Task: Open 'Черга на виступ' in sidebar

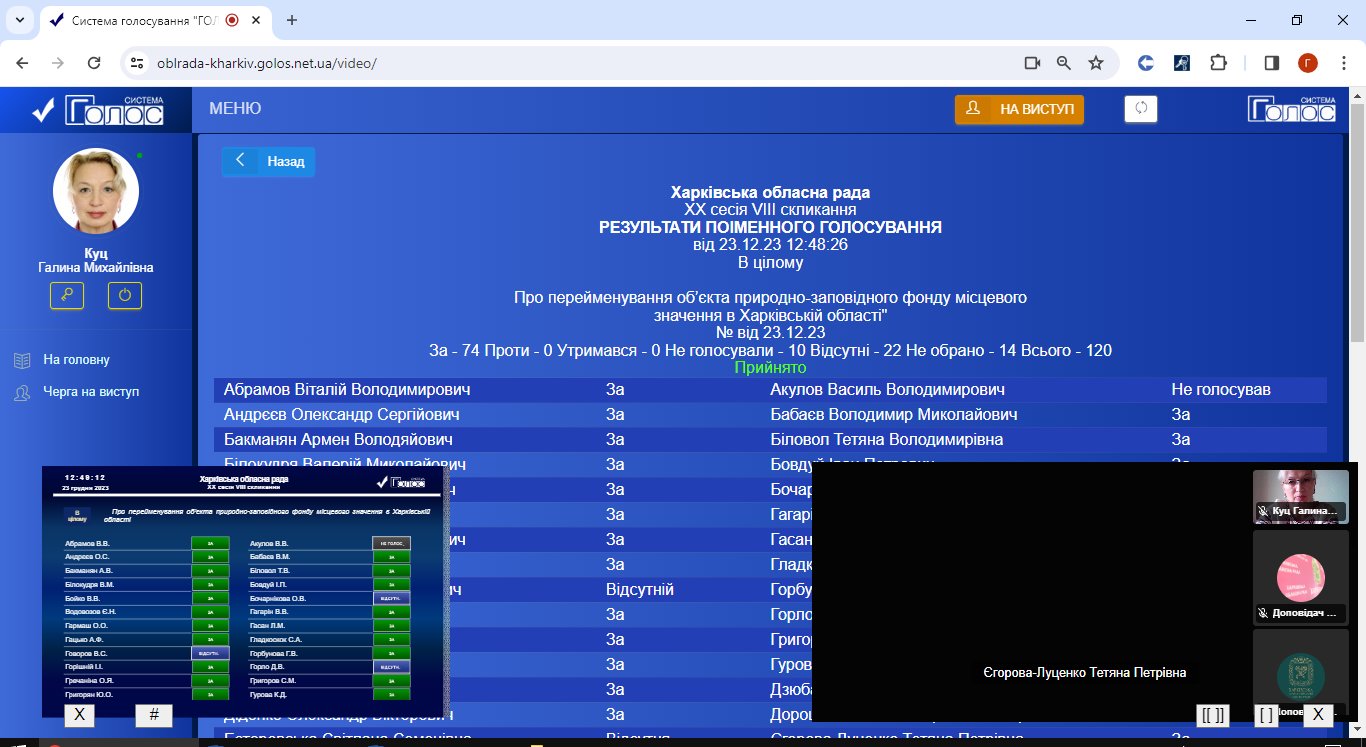Action: point(91,392)
